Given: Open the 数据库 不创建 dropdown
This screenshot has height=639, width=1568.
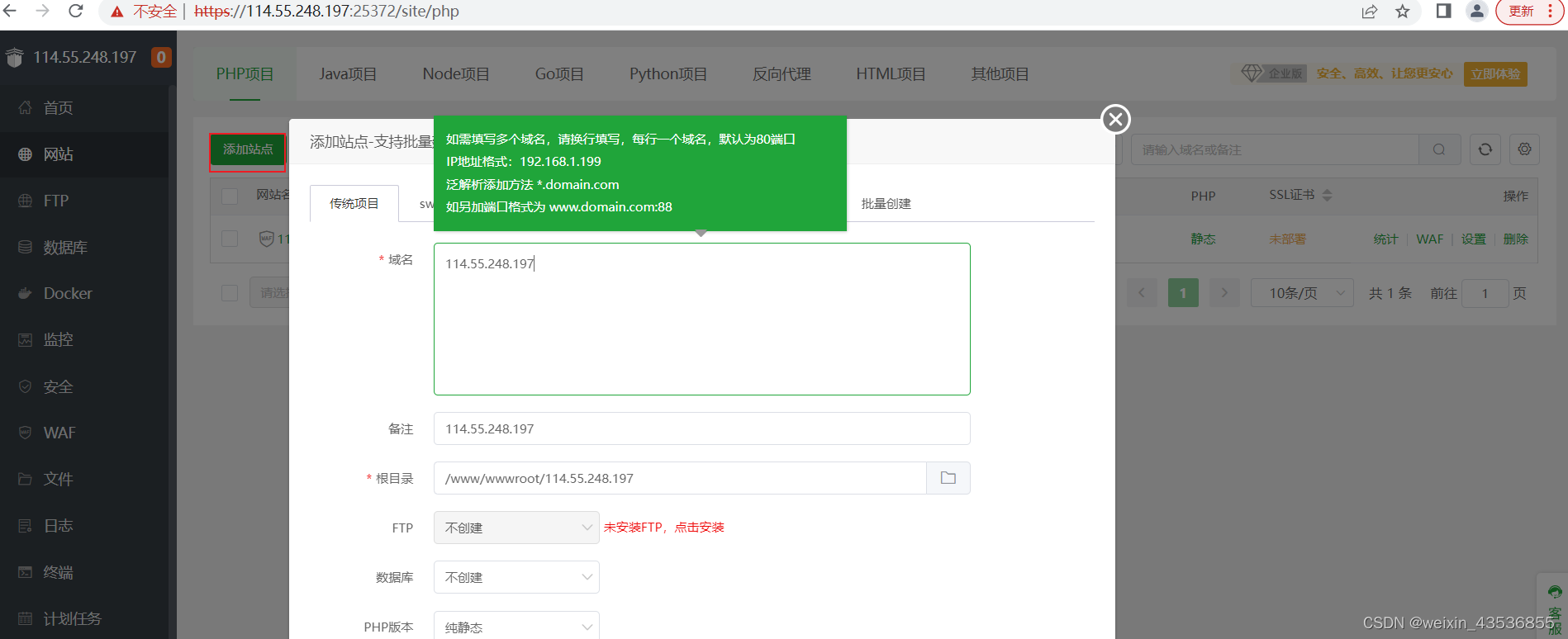Looking at the screenshot, I should 516,577.
